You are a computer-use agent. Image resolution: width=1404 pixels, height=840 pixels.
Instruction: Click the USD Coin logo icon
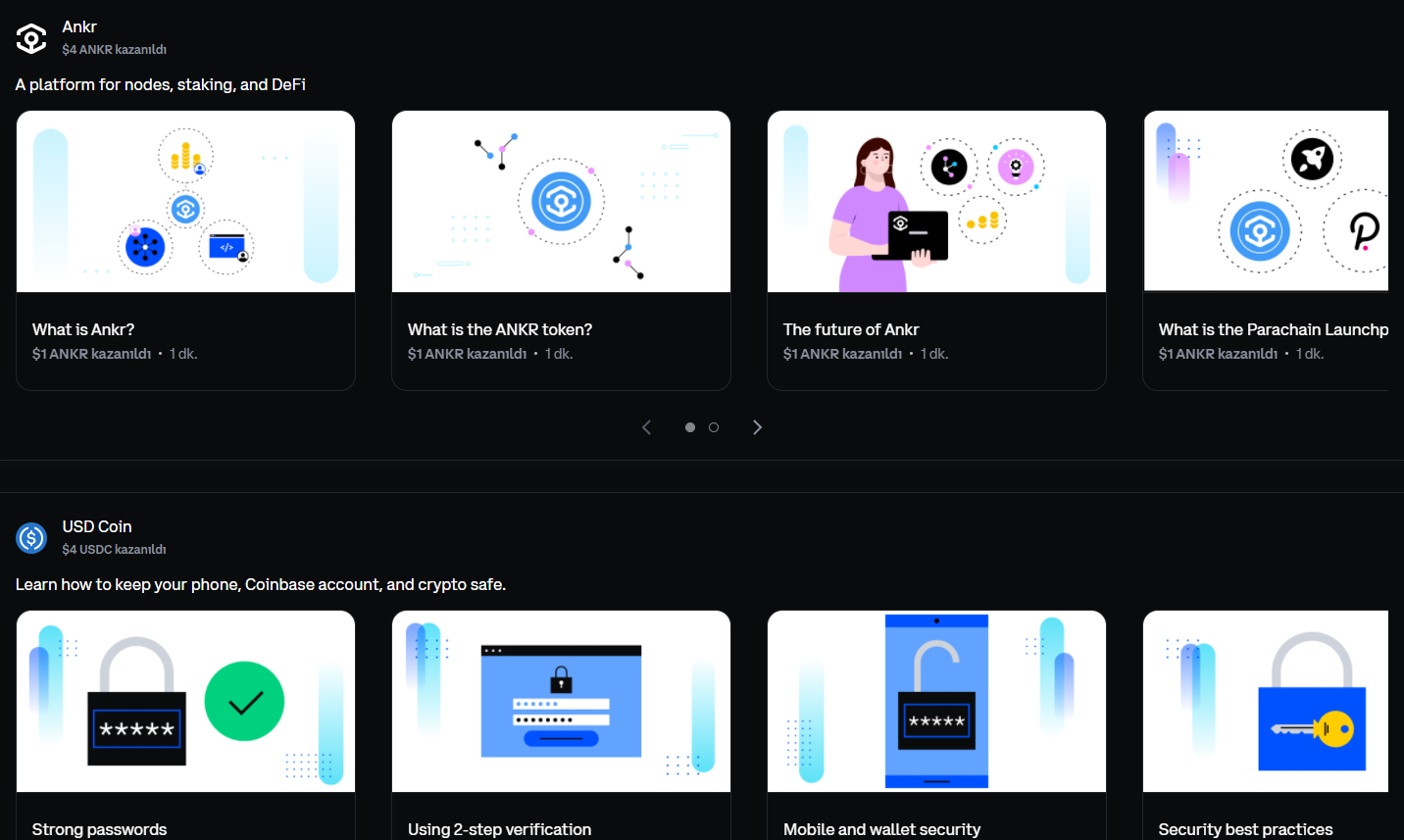pyautogui.click(x=31, y=537)
